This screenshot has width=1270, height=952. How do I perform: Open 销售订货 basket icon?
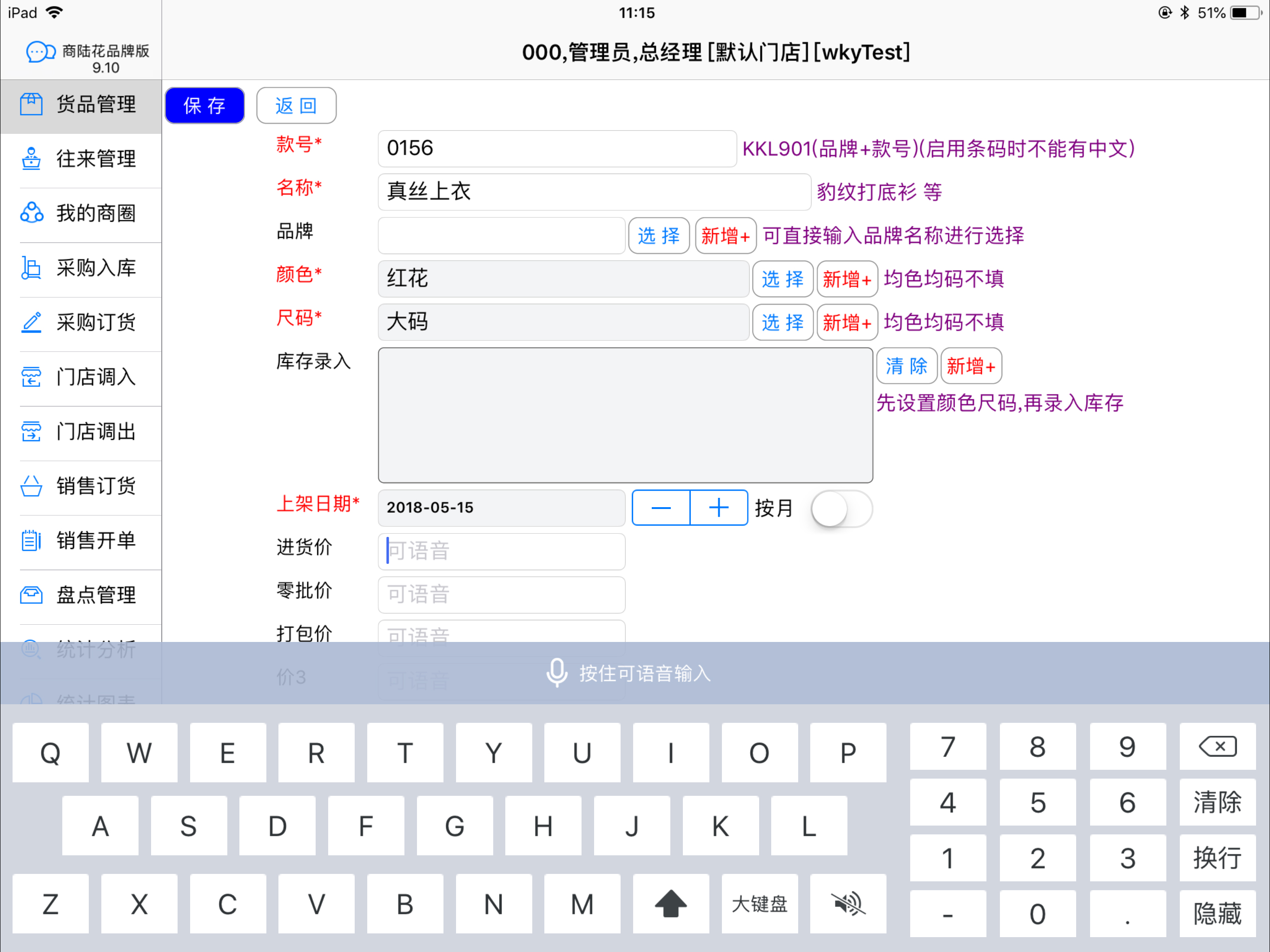(31, 486)
